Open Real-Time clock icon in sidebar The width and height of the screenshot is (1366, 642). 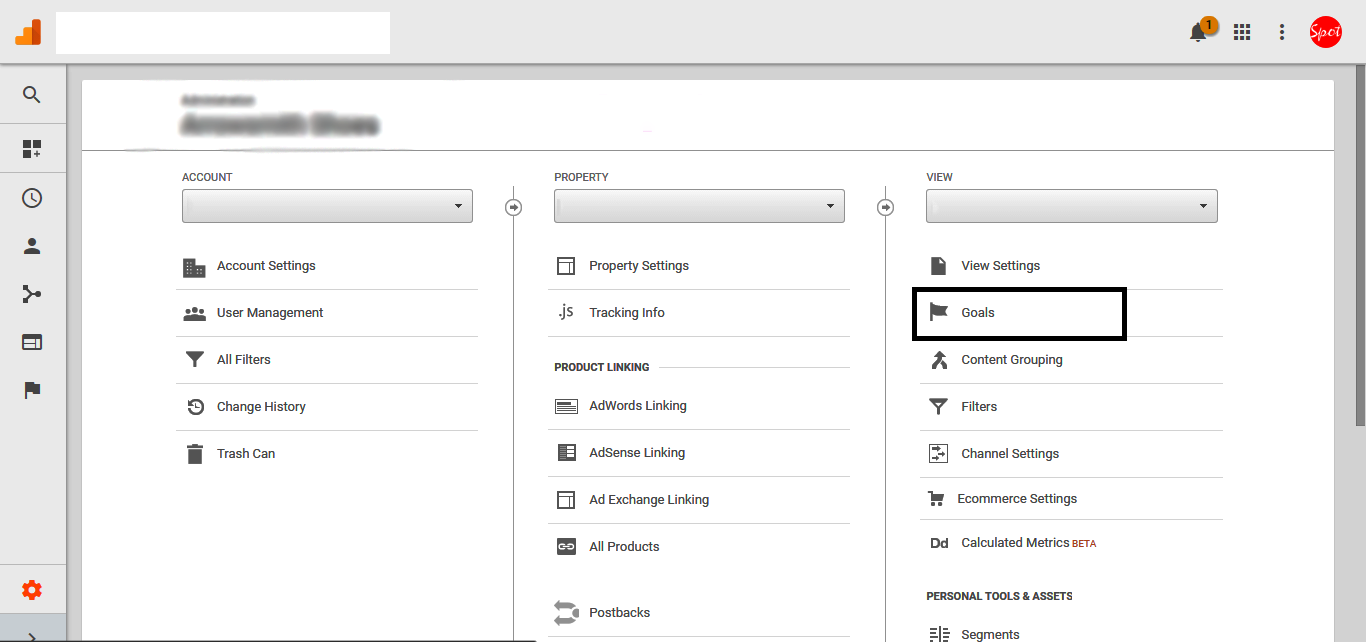(x=32, y=198)
